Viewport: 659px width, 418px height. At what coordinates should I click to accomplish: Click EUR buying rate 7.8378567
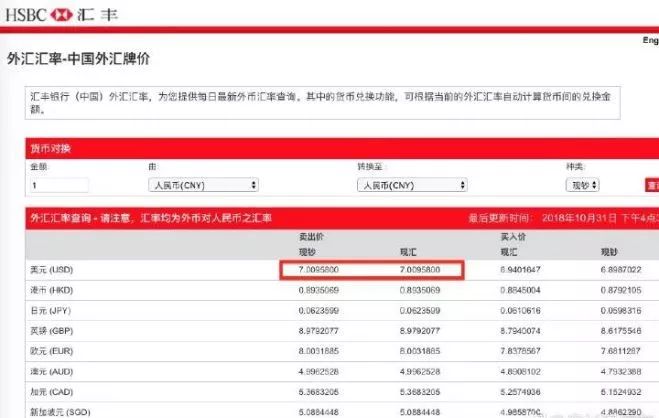(520, 351)
